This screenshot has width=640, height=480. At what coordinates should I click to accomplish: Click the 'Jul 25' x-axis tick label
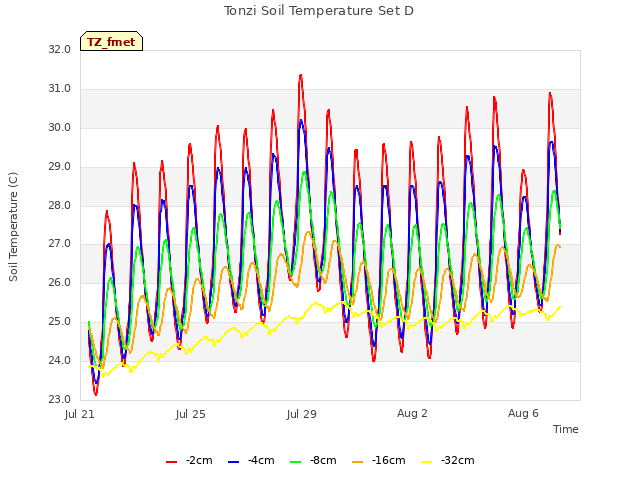coord(191,414)
